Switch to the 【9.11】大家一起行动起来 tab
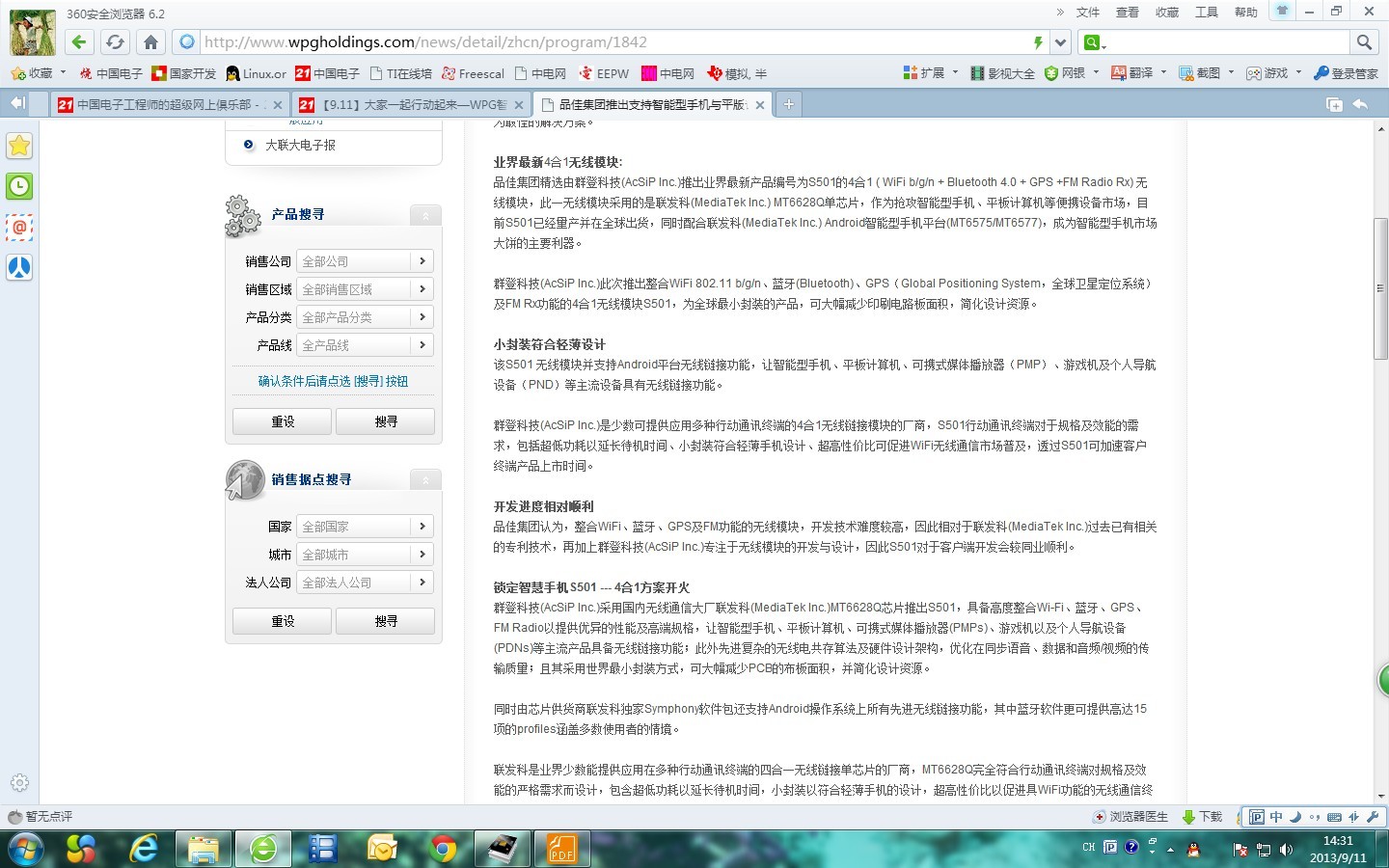This screenshot has height=868, width=1389. [x=410, y=104]
